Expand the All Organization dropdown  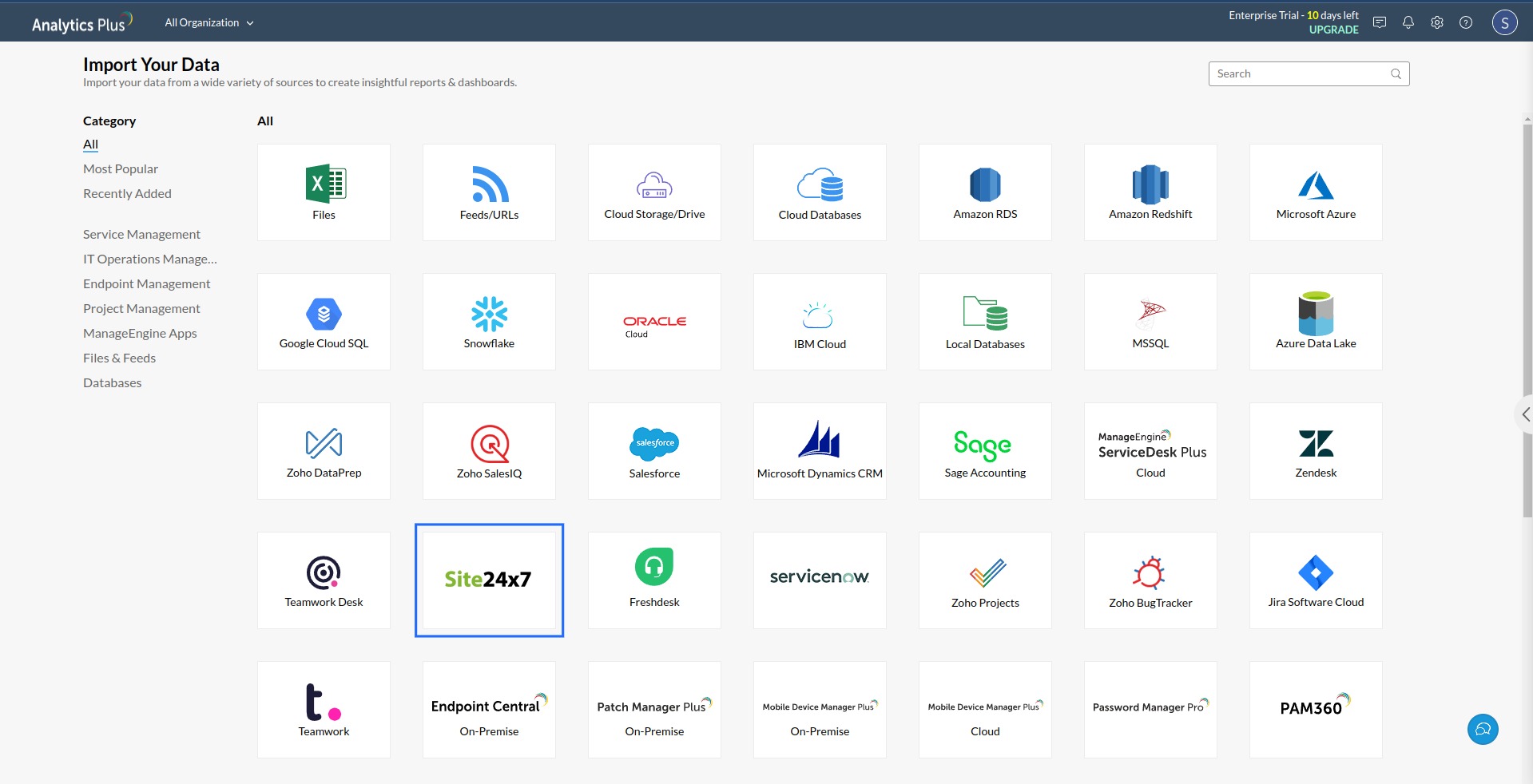coord(208,22)
